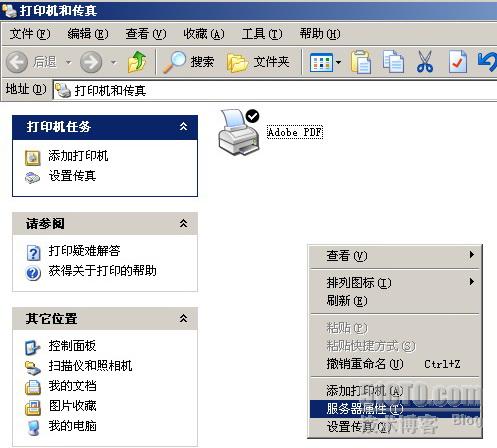497x448 pixels.
Task: Open the 文件(F) menu
Action: click(30, 34)
